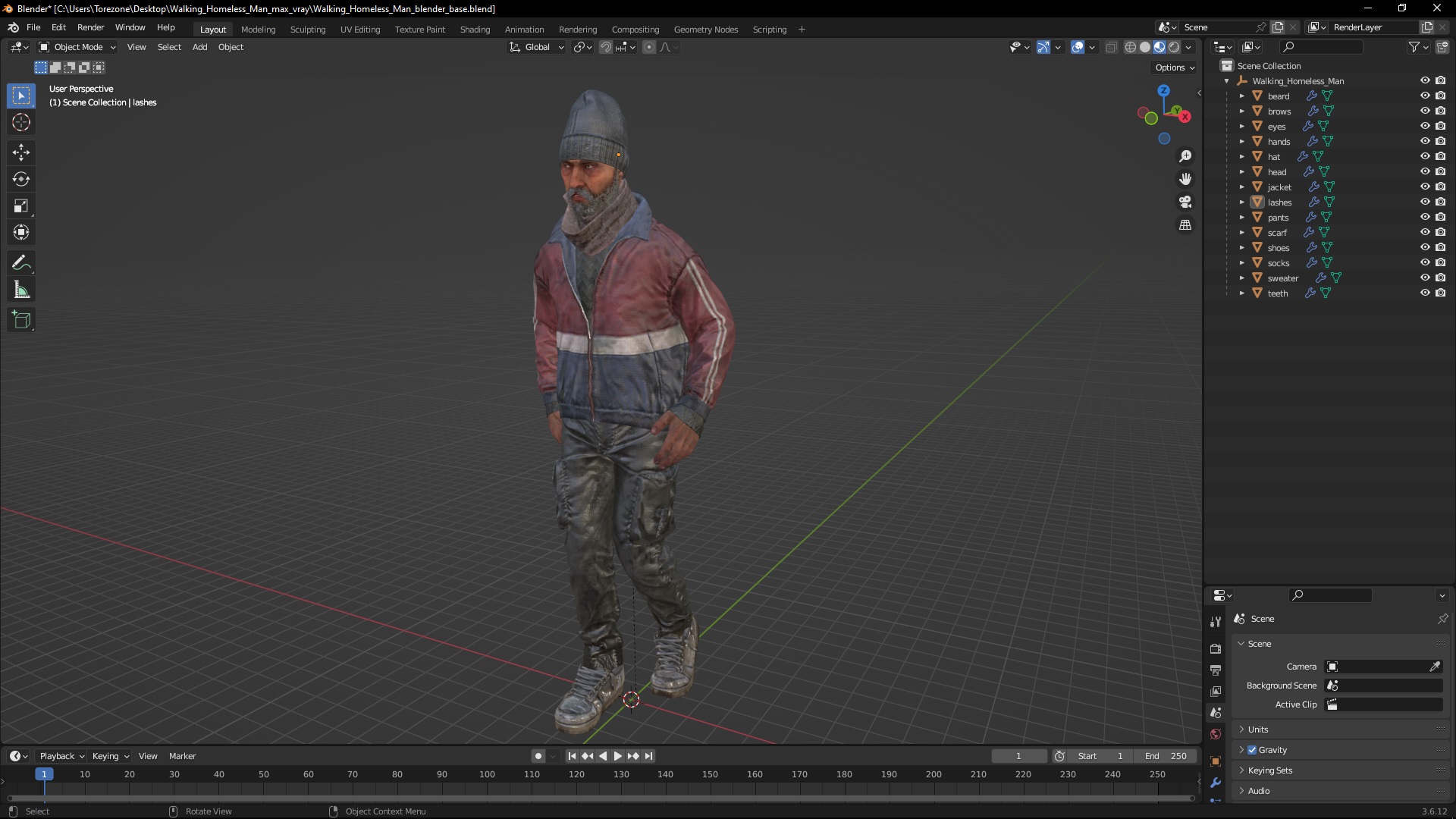Open the Global transform orientation dropdown
Image resolution: width=1456 pixels, height=819 pixels.
coord(536,47)
